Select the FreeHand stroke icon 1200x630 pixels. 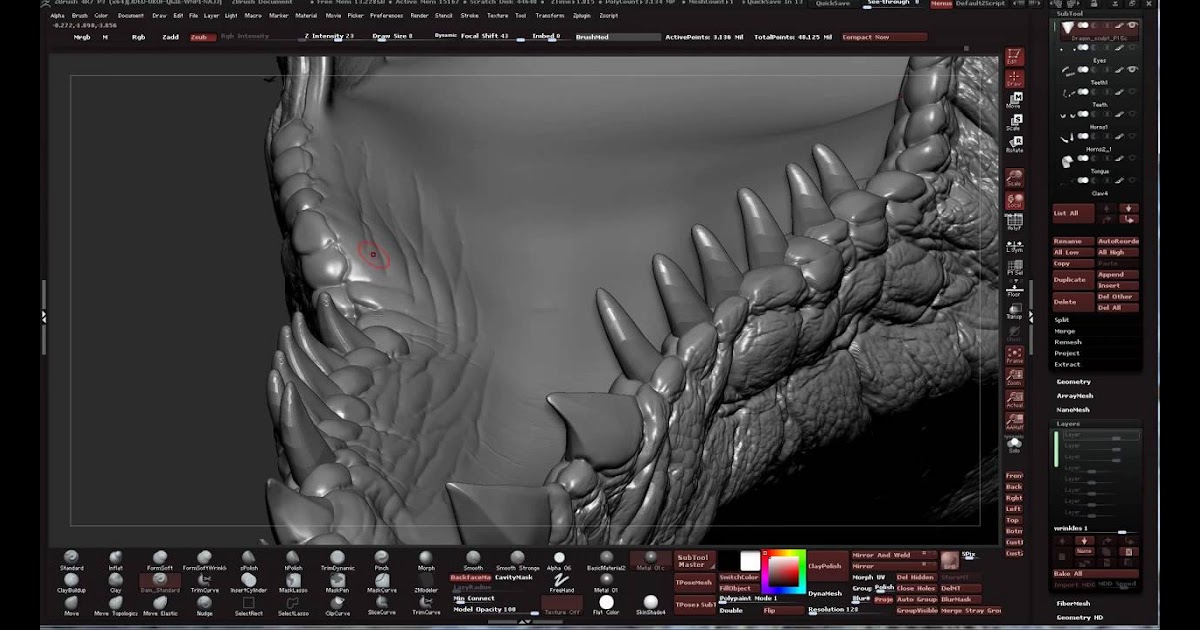[x=562, y=582]
